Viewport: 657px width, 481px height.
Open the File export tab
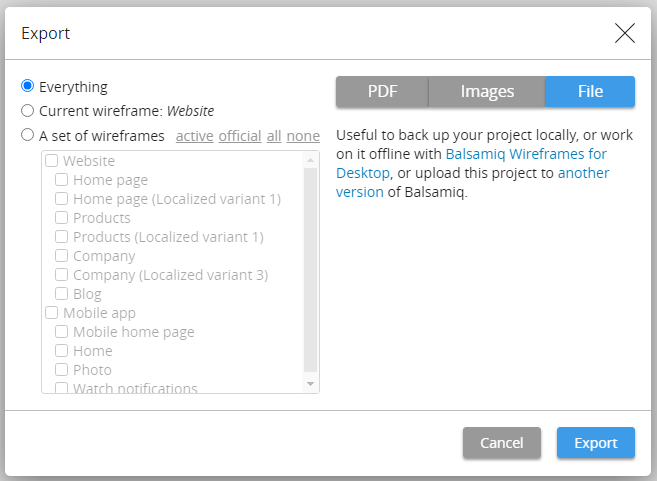[590, 92]
